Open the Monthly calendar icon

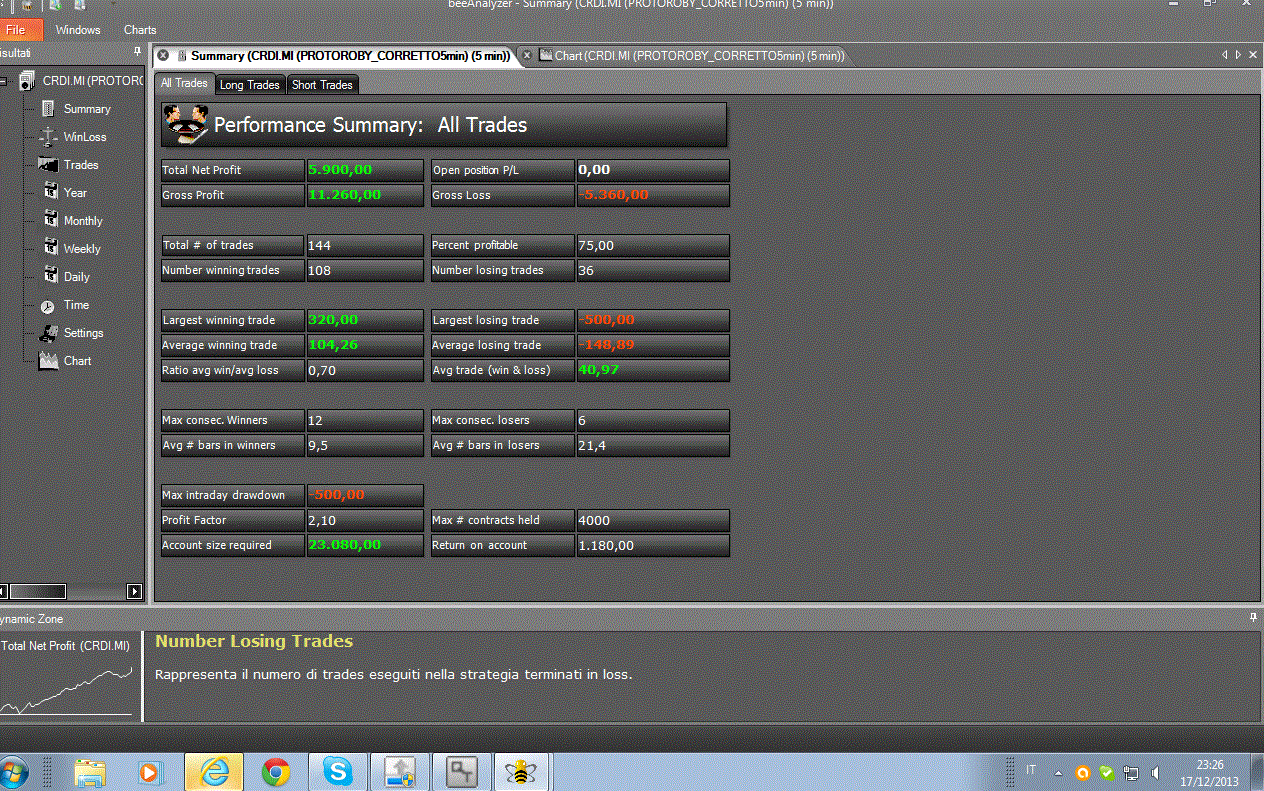(x=50, y=220)
